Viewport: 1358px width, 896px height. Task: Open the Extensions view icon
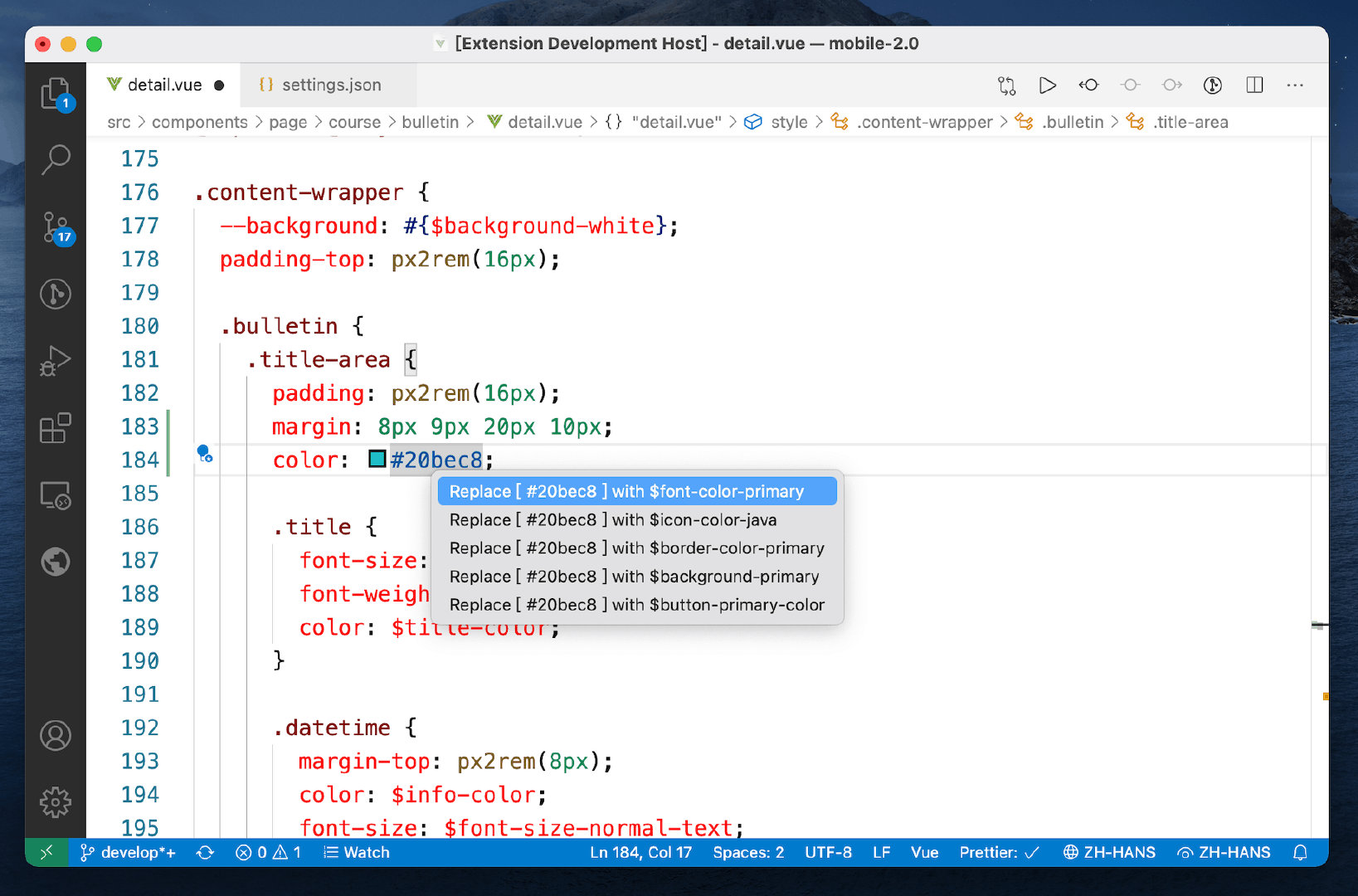coord(56,428)
